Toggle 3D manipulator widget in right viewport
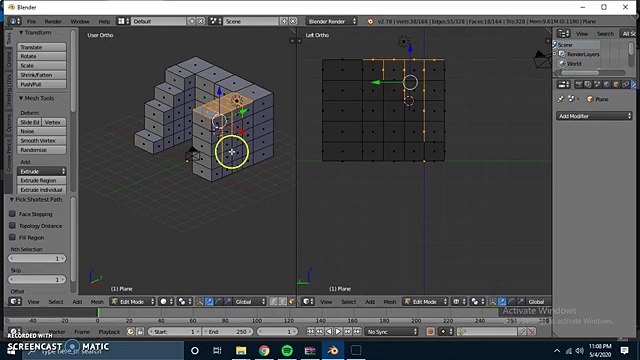The width and height of the screenshot is (640, 360). point(492,302)
